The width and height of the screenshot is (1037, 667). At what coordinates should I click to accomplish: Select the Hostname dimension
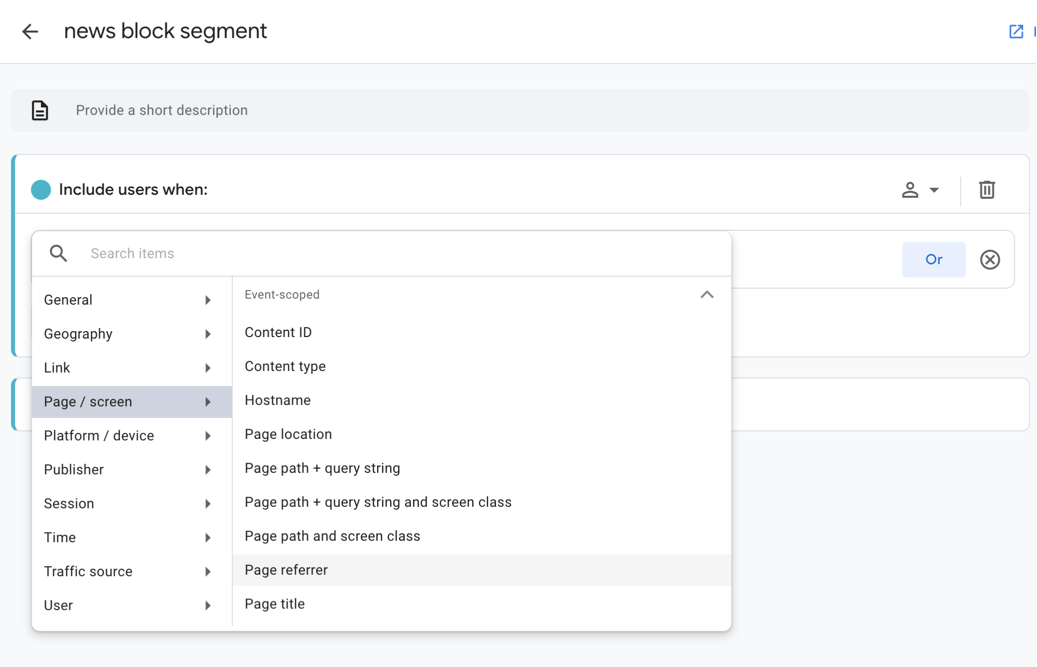coord(481,400)
